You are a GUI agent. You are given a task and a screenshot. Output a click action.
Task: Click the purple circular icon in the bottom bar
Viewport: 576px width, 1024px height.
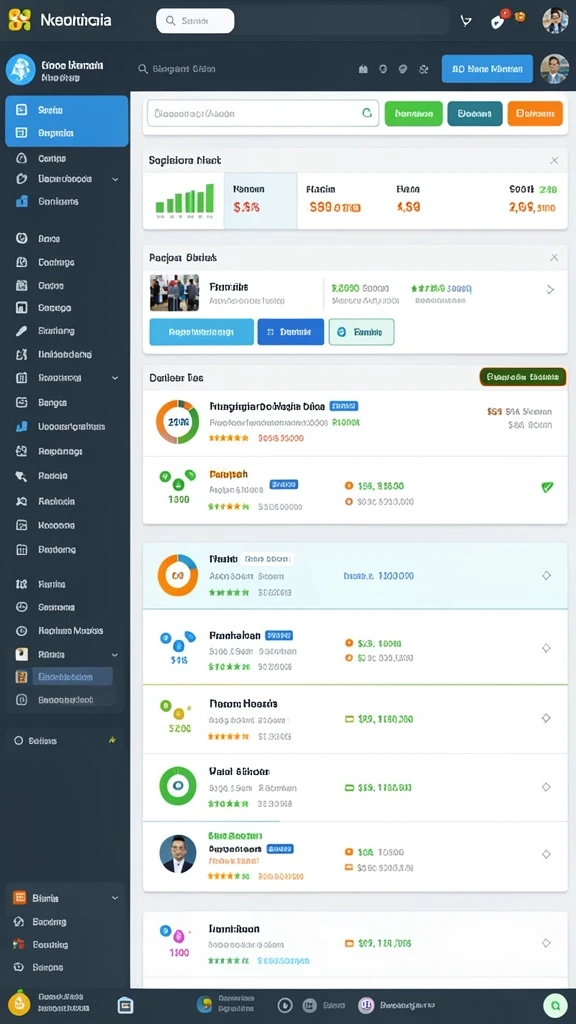[366, 1005]
